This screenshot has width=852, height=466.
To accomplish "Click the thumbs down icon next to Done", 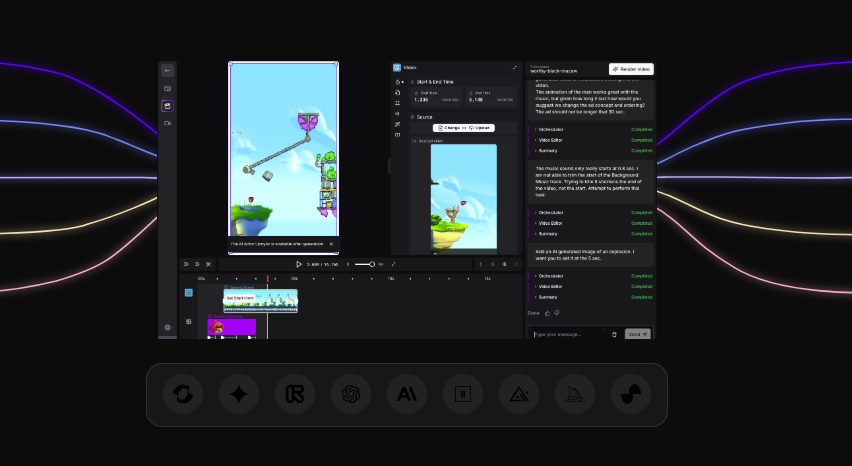I will click(557, 313).
